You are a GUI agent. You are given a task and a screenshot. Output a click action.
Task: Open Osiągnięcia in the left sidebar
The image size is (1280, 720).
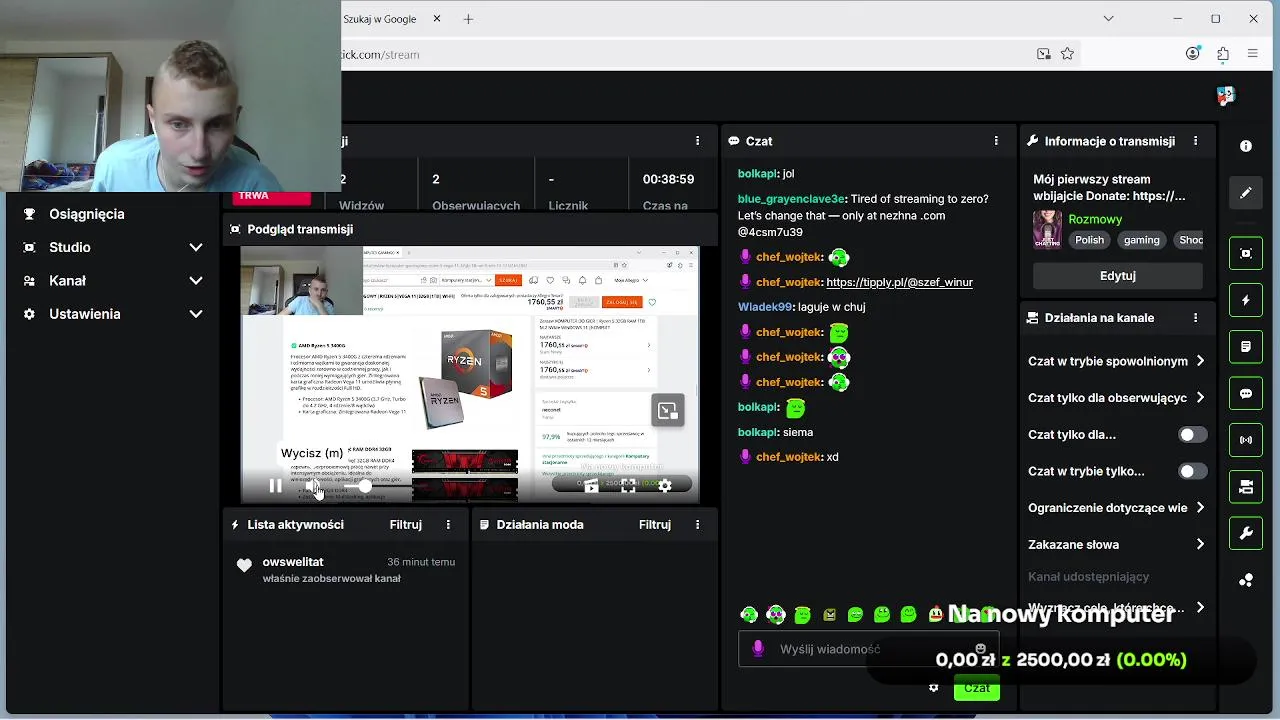87,214
